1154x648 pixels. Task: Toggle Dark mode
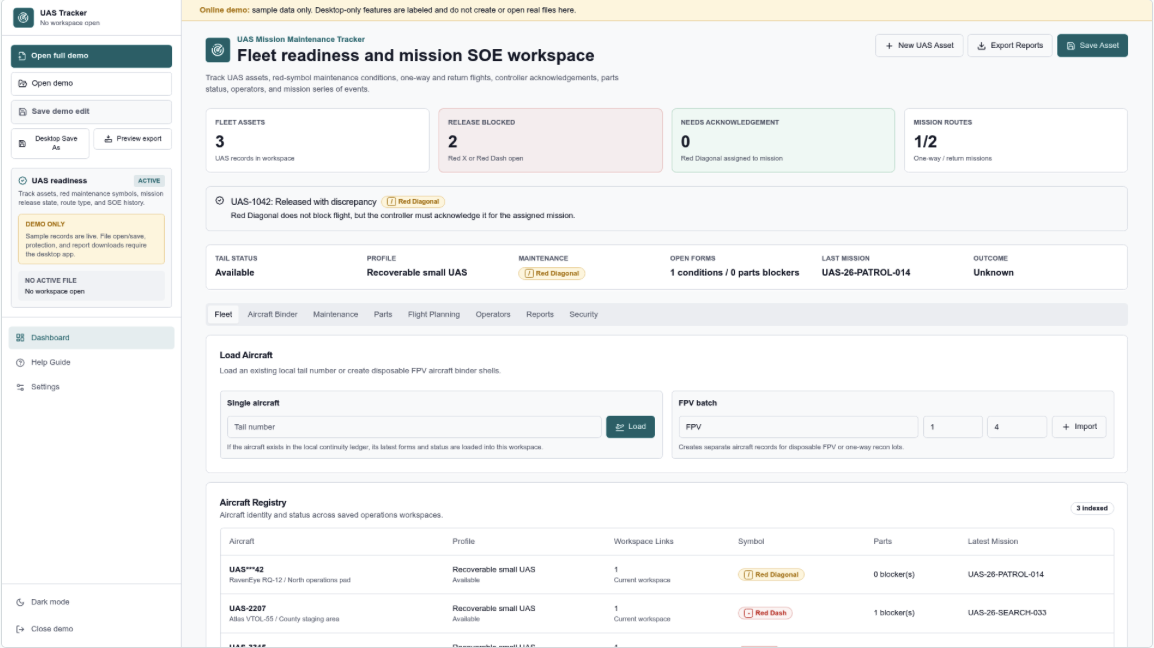pos(91,602)
